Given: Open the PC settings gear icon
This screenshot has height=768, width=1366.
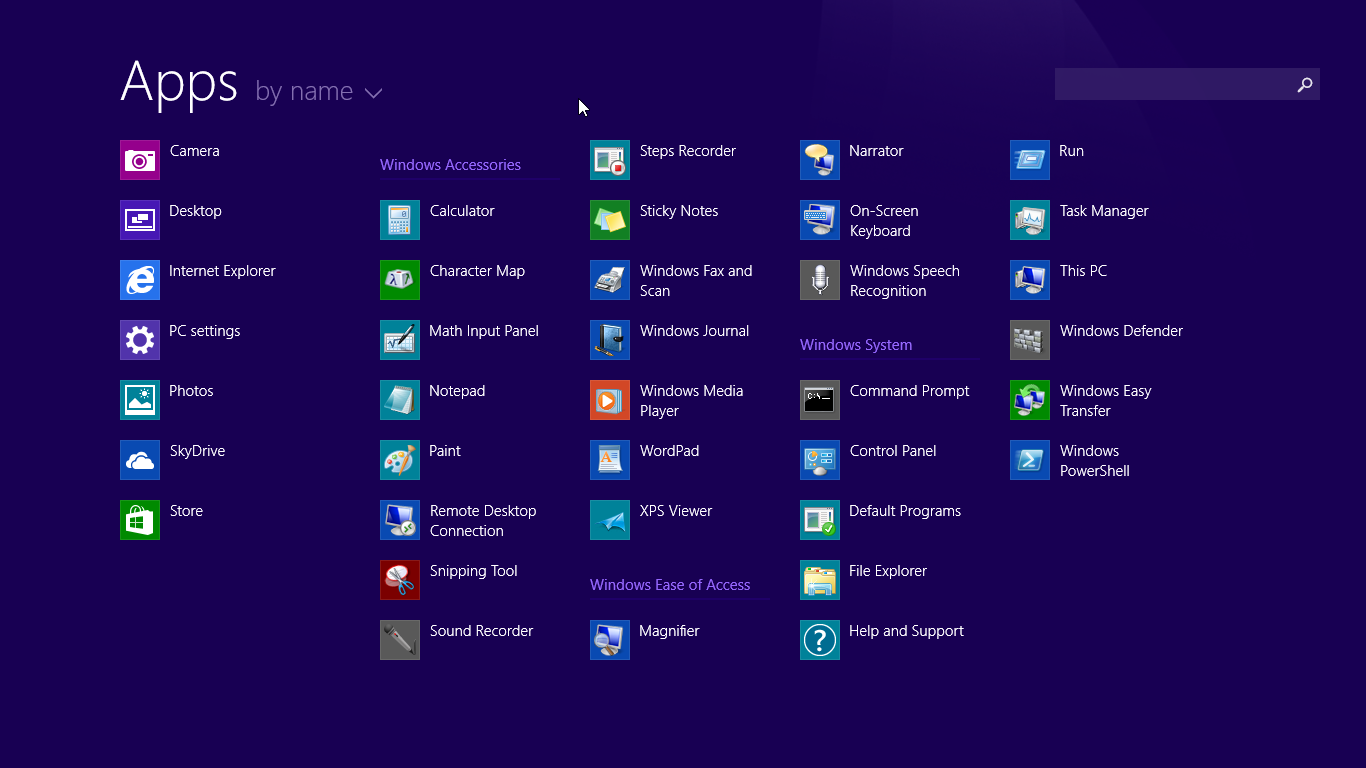Looking at the screenshot, I should tap(140, 340).
